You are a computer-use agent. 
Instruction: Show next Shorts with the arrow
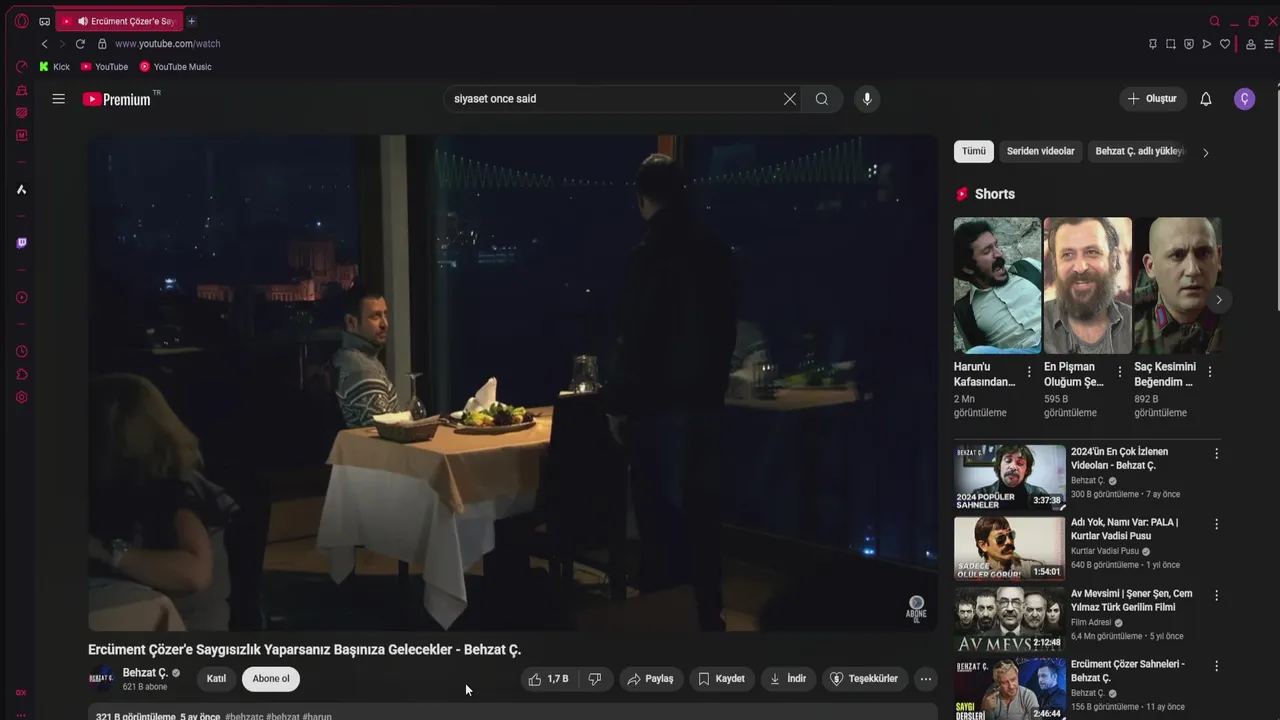tap(1218, 300)
